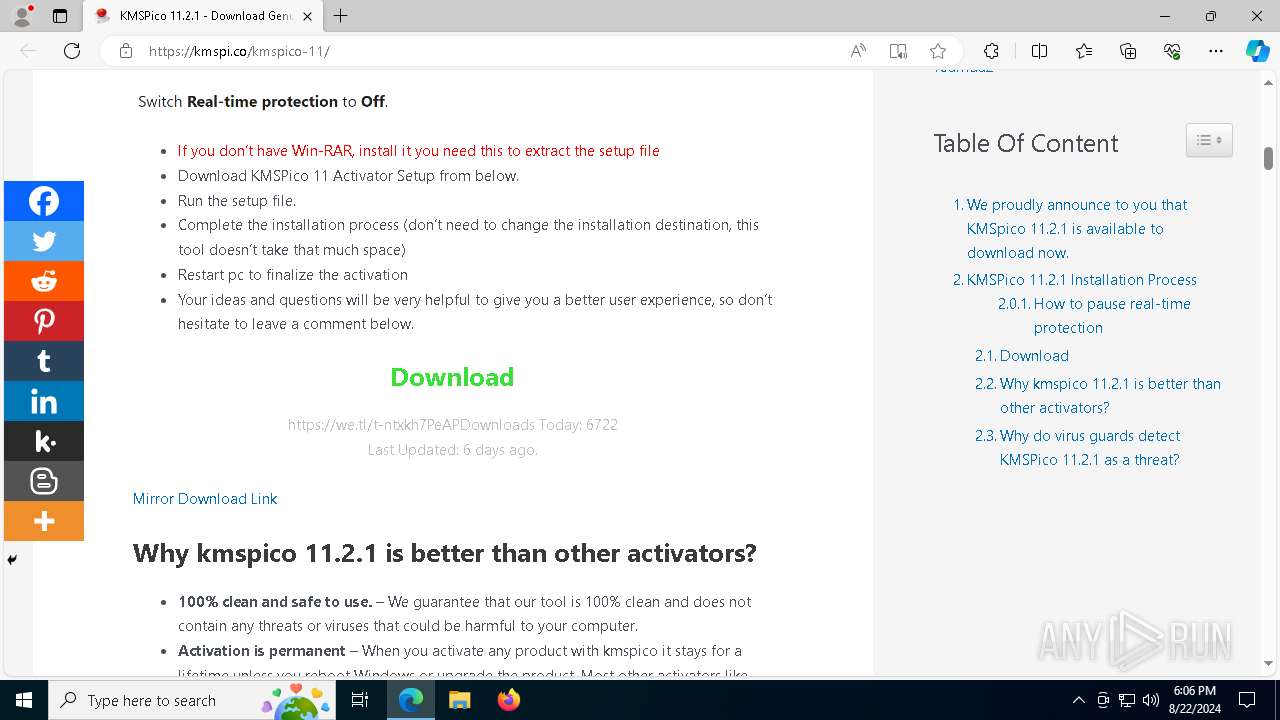Open Firefox from taskbar

508,700
